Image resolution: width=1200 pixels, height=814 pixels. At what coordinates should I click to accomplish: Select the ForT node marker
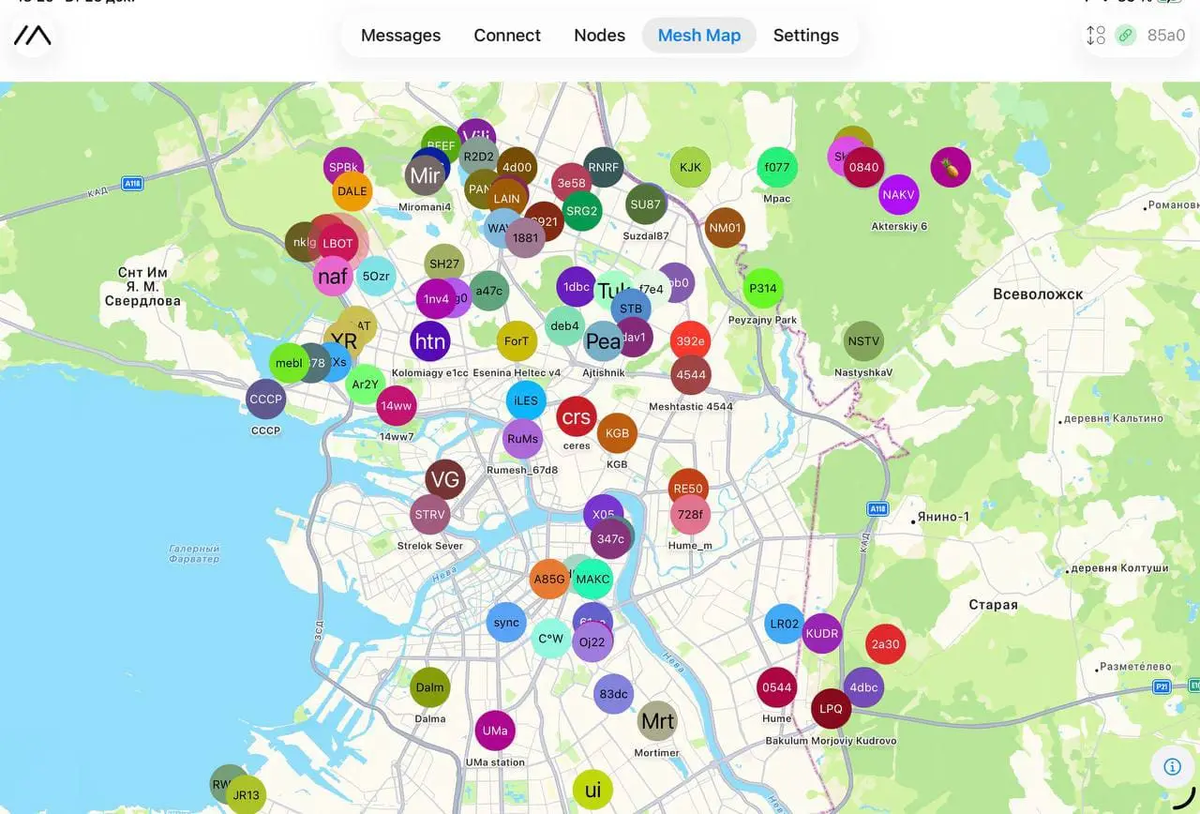[517, 341]
